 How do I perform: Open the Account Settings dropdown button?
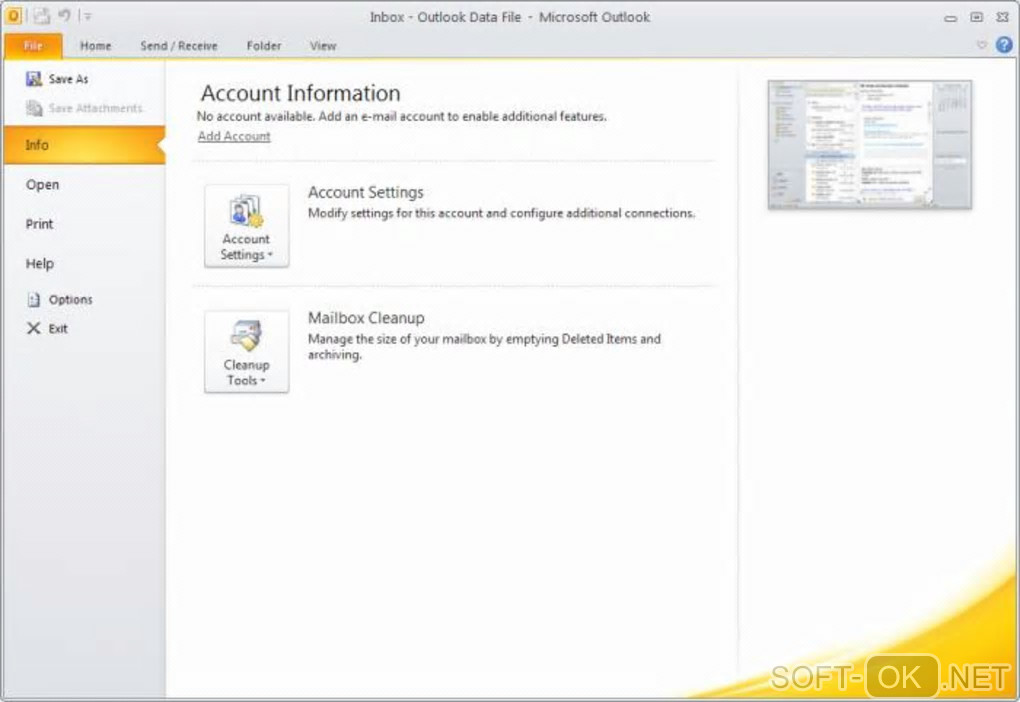pyautogui.click(x=247, y=226)
